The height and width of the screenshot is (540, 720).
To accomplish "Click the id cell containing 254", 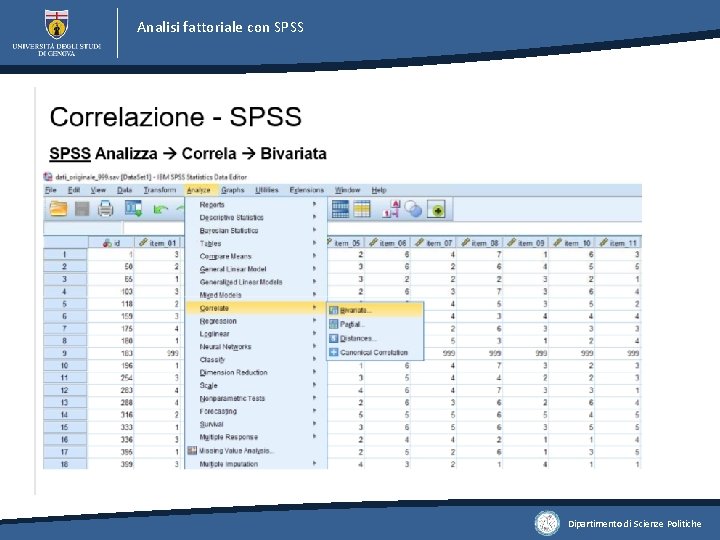I will pyautogui.click(x=111, y=378).
